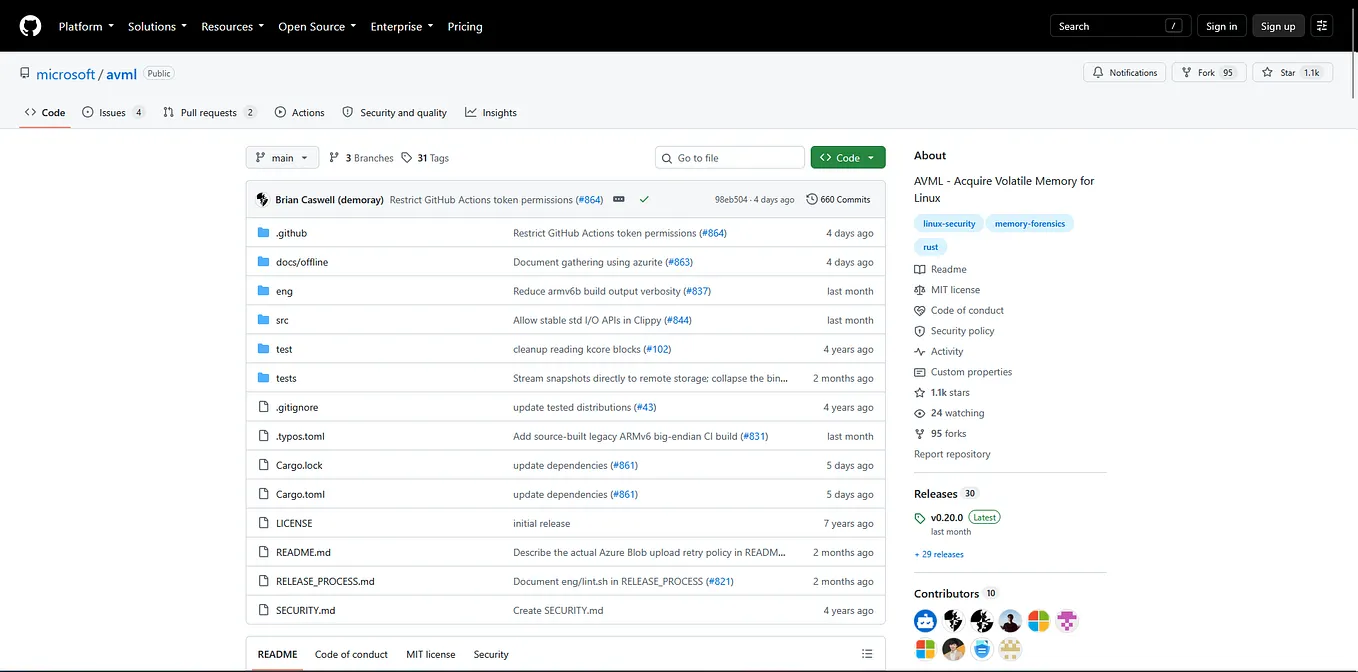The width and height of the screenshot is (1358, 672).
Task: Open the Open Source dropdown menu
Action: coord(317,27)
